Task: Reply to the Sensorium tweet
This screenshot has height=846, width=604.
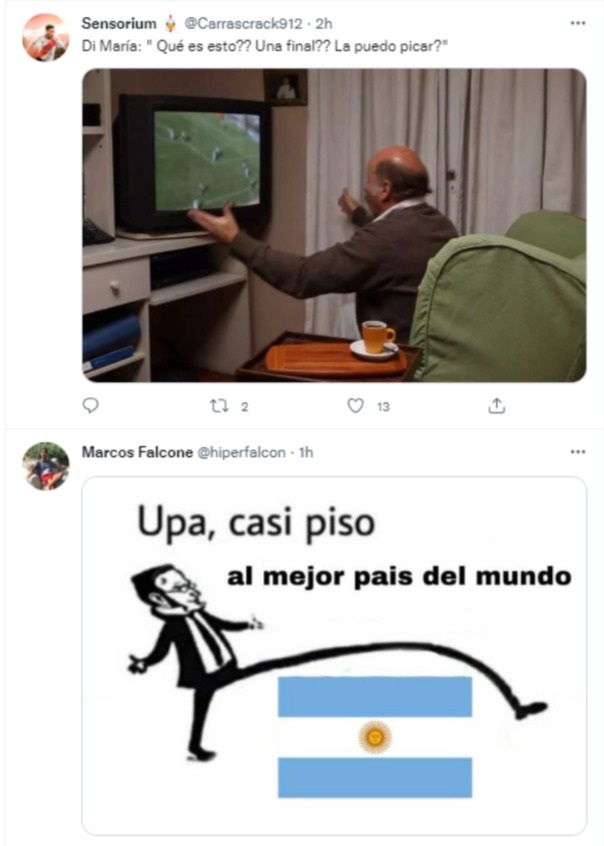Action: pyautogui.click(x=90, y=405)
